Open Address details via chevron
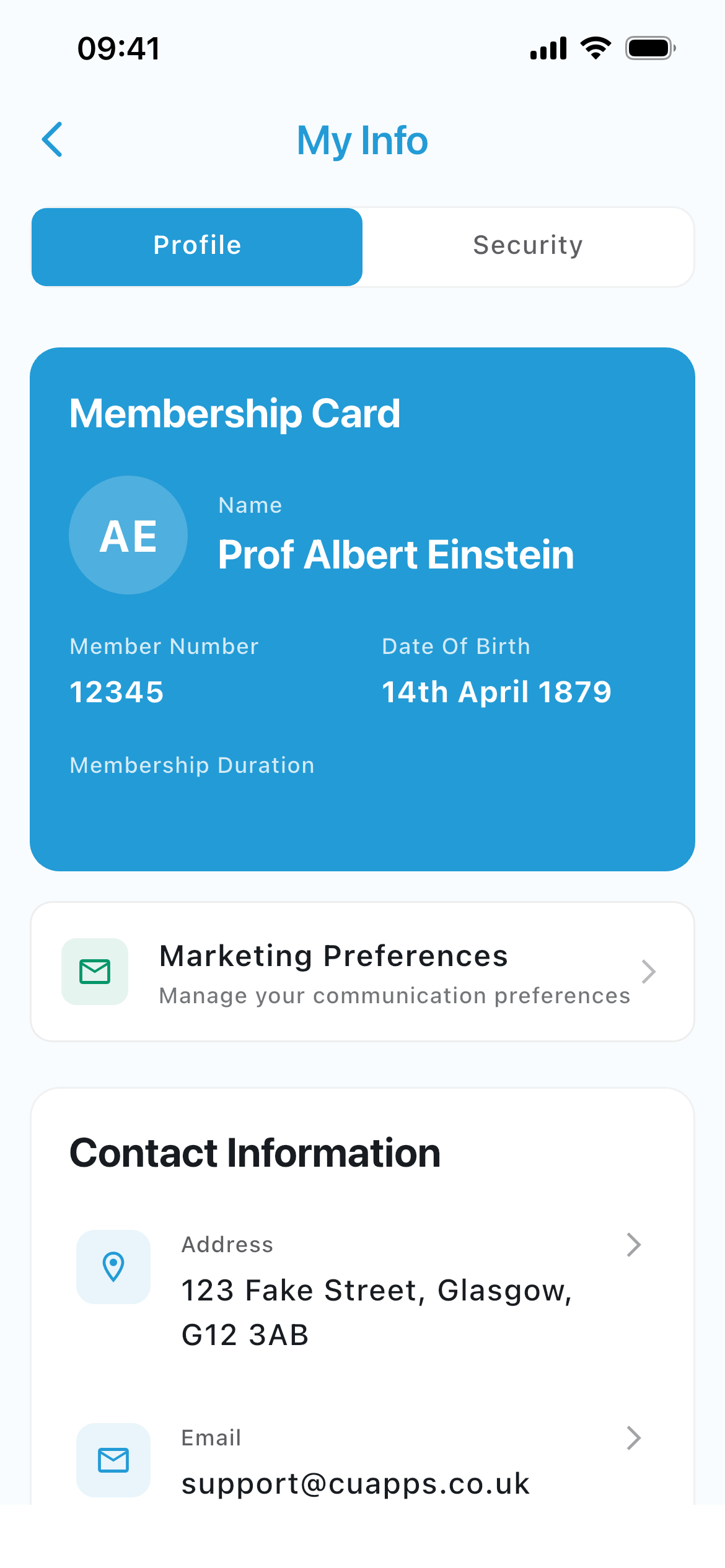725x1568 pixels. tap(633, 1244)
